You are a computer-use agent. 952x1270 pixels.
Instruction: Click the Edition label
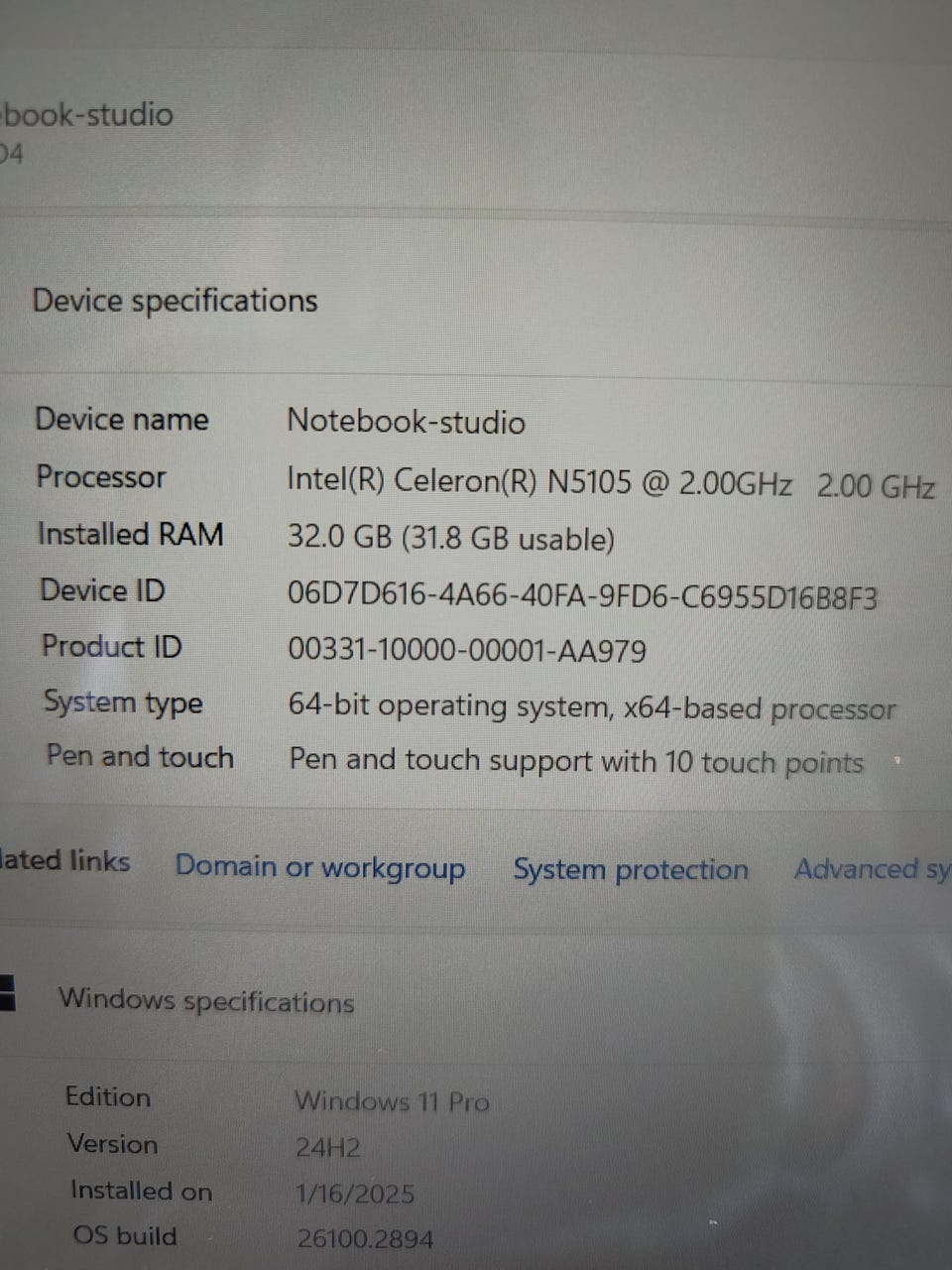point(108,1096)
